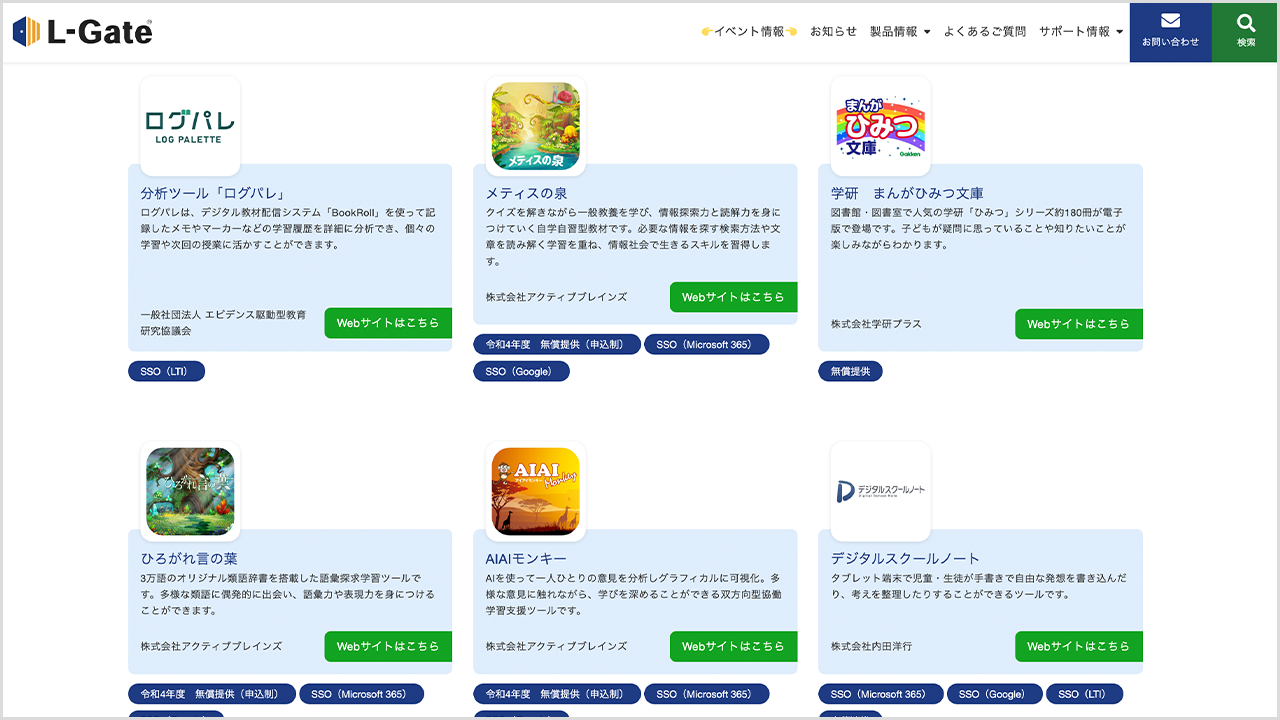Select SSO (Google) tag under デジタルスクールノート
Viewport: 1280px width, 720px height.
(994, 694)
